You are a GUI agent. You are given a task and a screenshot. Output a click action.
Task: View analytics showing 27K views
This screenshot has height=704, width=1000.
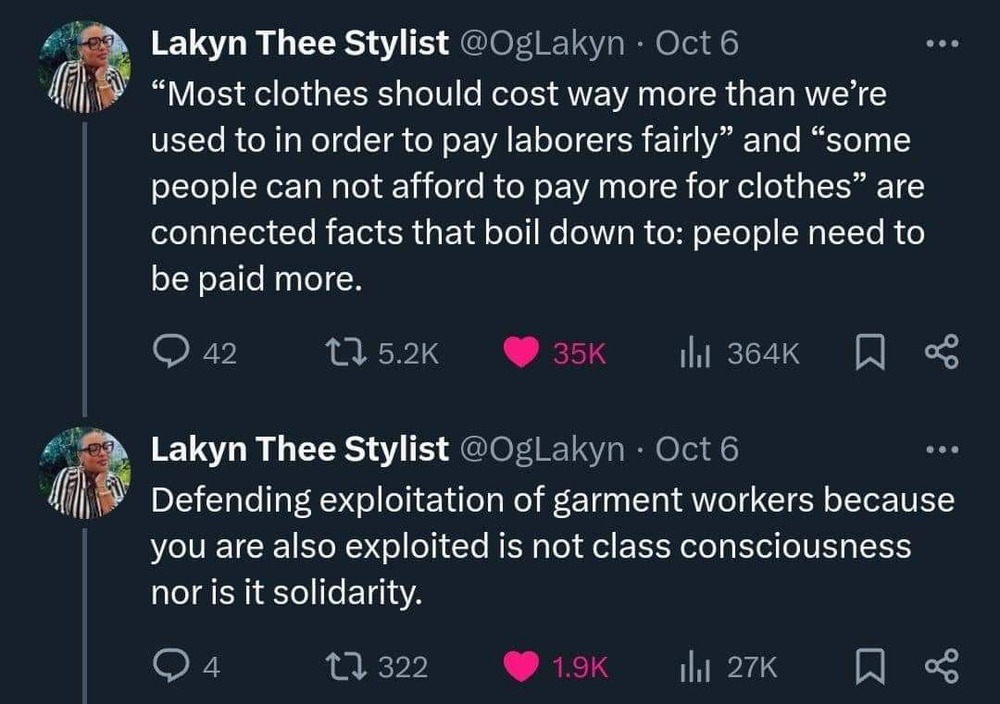693,667
